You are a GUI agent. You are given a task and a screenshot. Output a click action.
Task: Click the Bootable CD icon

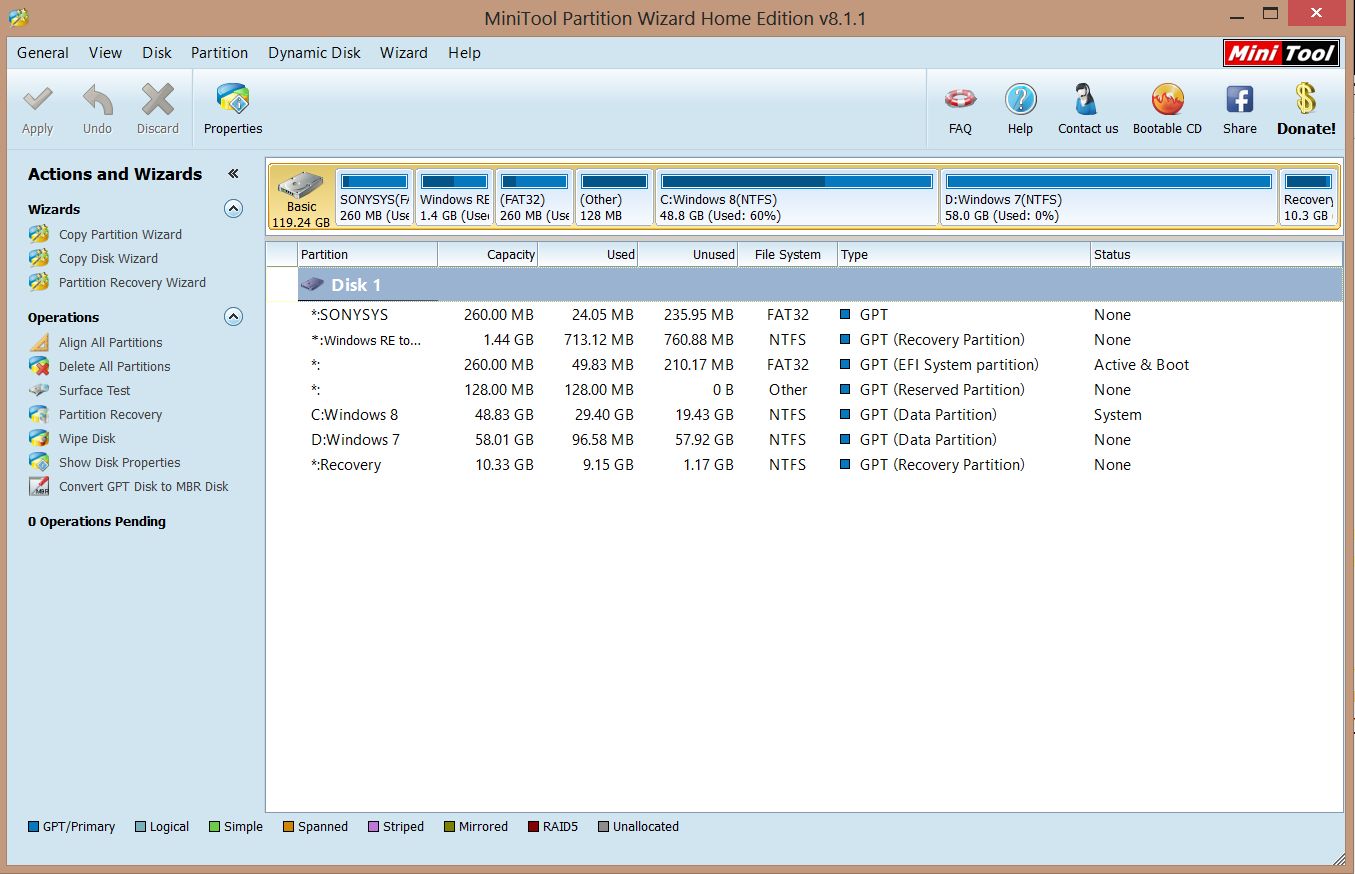click(1167, 101)
